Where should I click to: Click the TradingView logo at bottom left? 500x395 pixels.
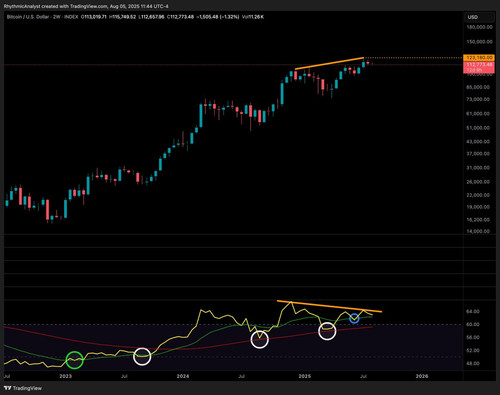[23, 388]
